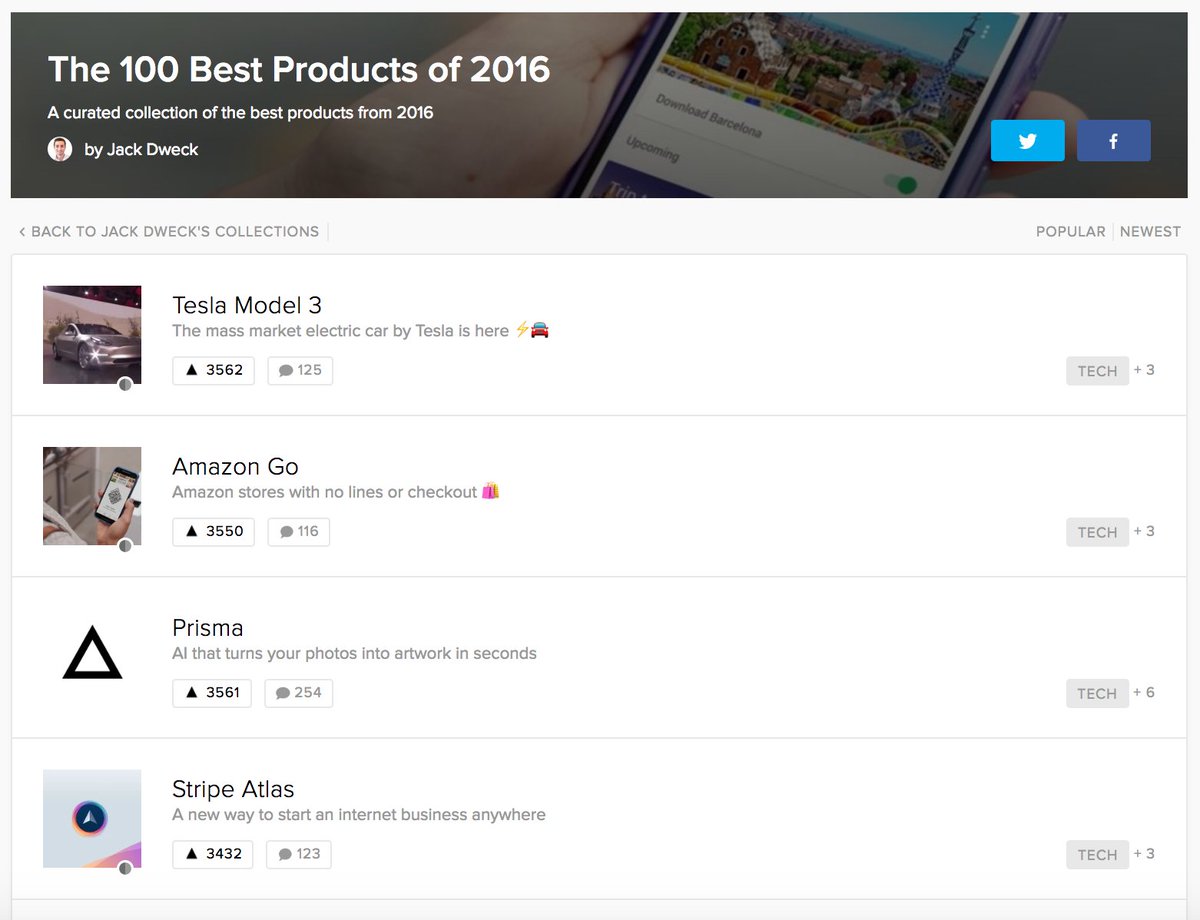Image resolution: width=1200 pixels, height=920 pixels.
Task: Open the Amazon Go title
Action: click(x=235, y=466)
